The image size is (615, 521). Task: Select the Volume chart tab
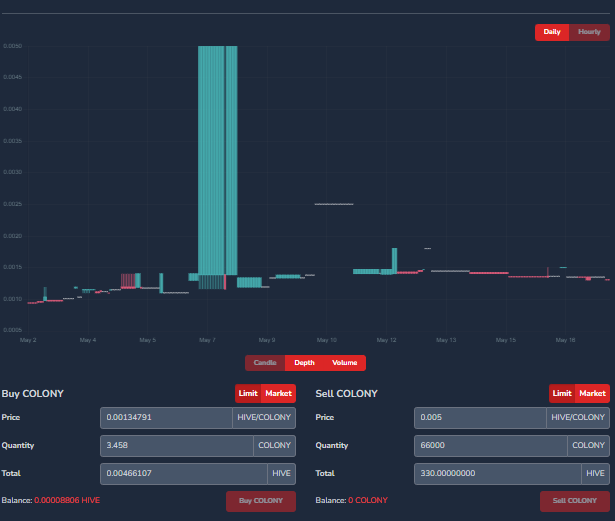(x=345, y=363)
